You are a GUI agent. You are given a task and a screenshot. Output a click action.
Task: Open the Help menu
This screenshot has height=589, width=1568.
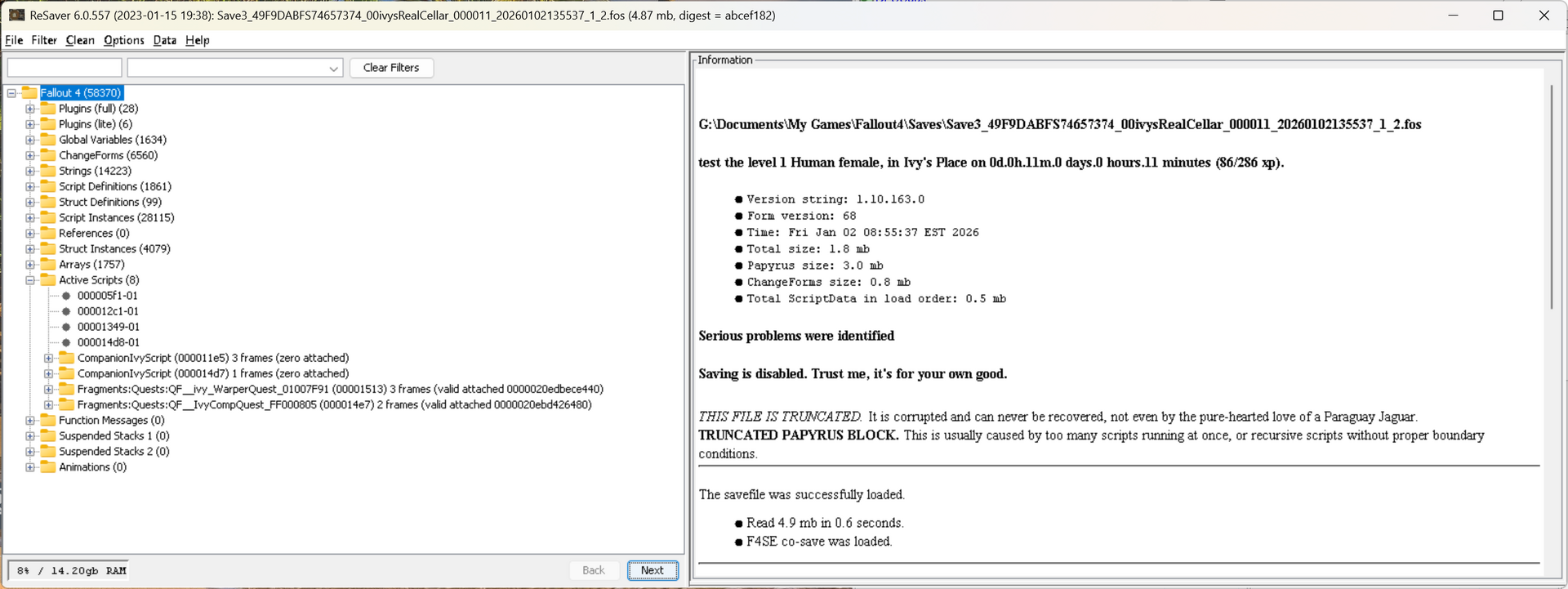coord(198,40)
